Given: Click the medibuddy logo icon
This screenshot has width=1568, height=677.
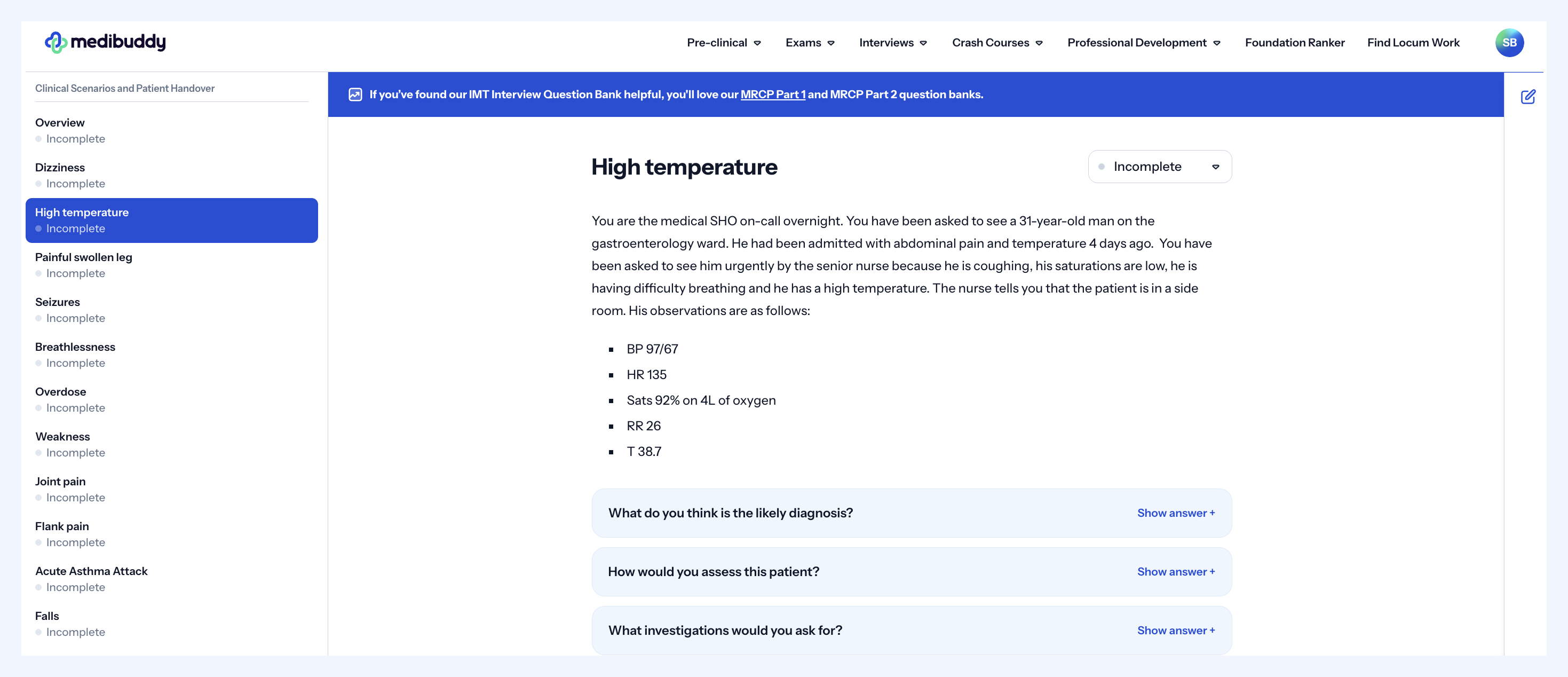Looking at the screenshot, I should [x=56, y=42].
